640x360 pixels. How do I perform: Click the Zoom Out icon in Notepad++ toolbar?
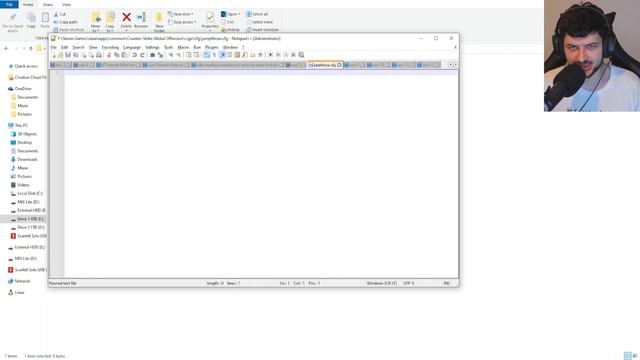pyautogui.click(x=180, y=55)
